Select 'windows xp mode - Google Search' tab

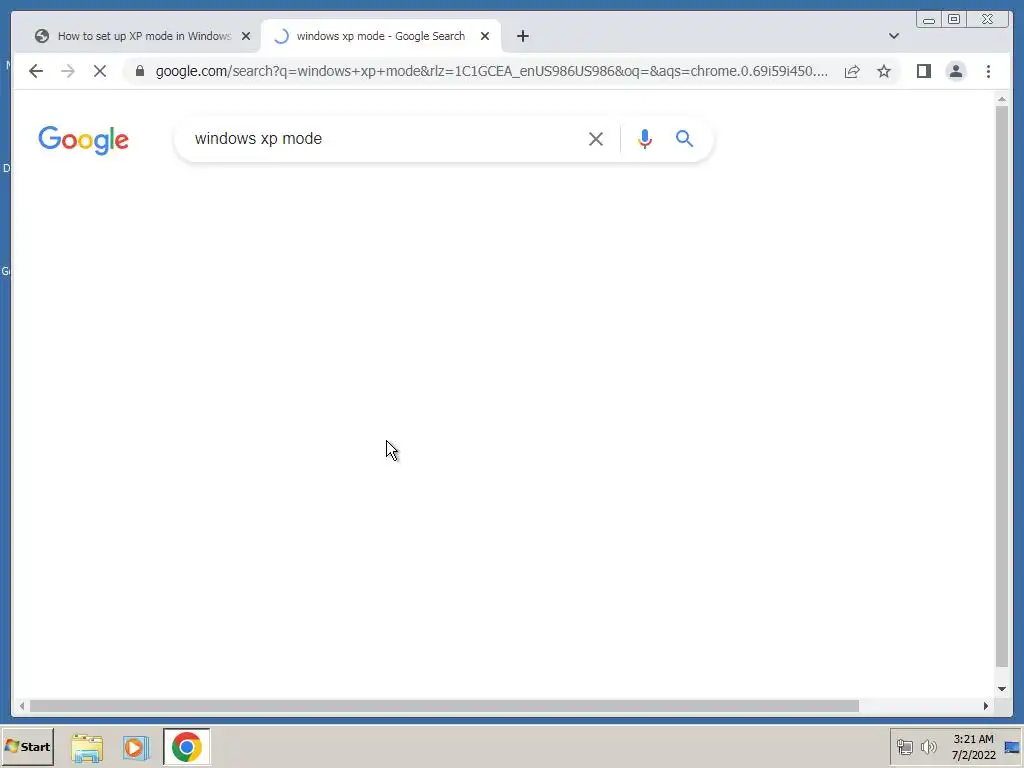click(x=381, y=36)
